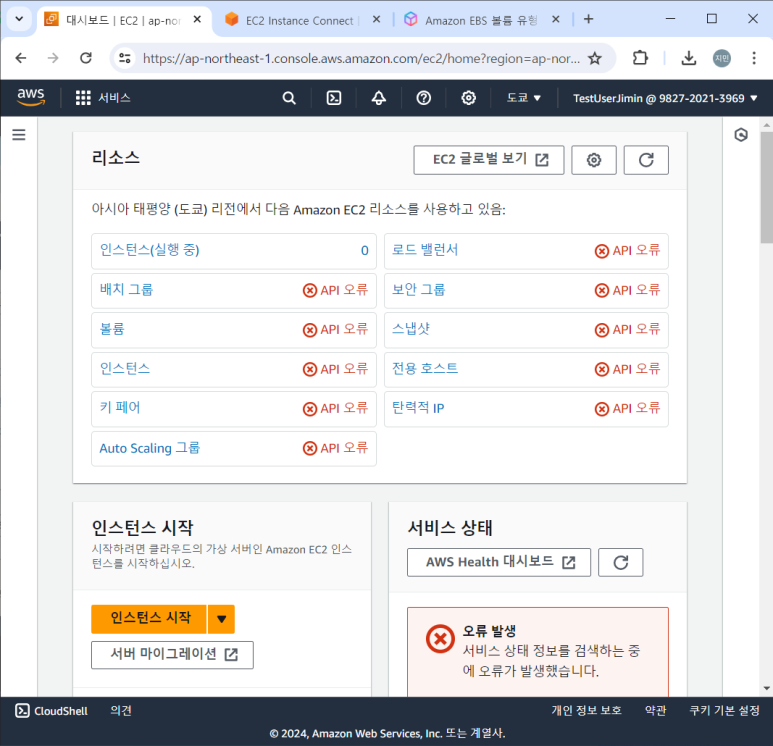
Task: Click the orange 인스턴스 시작 button
Action: 149,619
